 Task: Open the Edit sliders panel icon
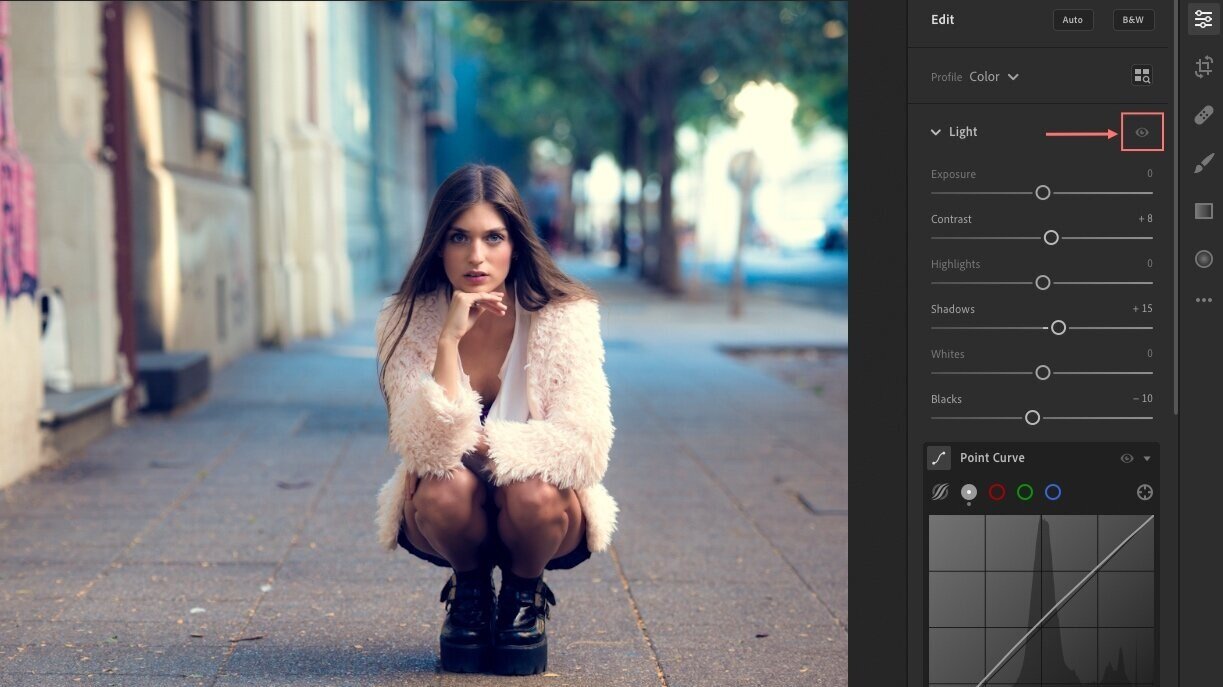point(1203,20)
